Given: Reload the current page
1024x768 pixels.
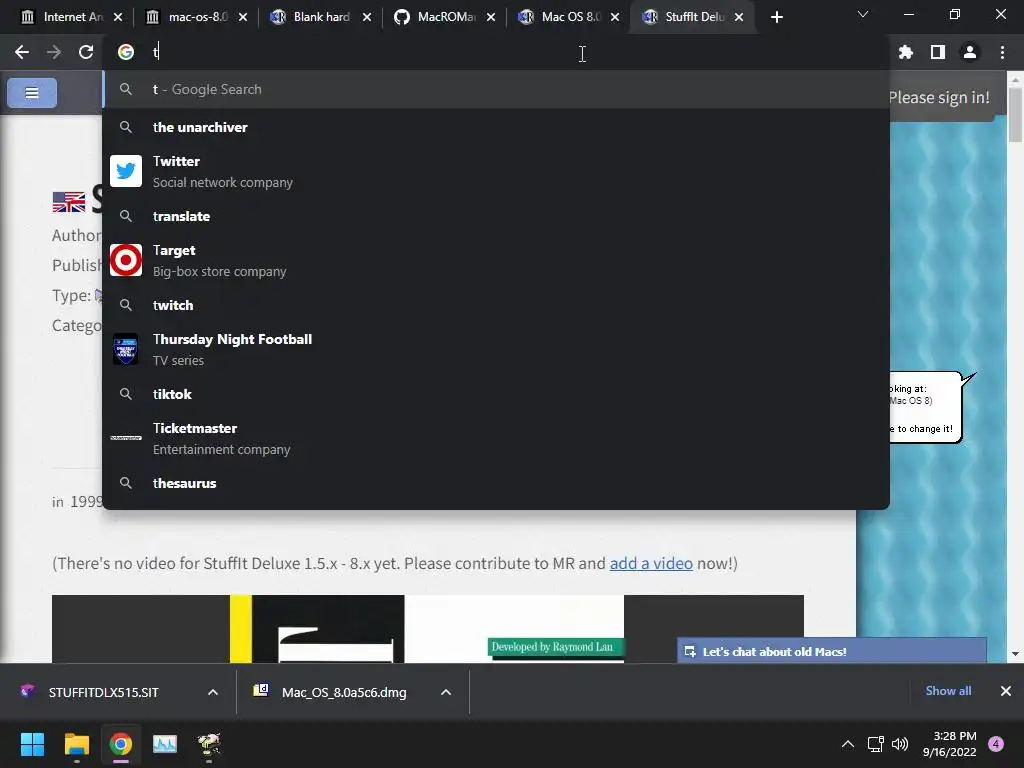Looking at the screenshot, I should 86,52.
